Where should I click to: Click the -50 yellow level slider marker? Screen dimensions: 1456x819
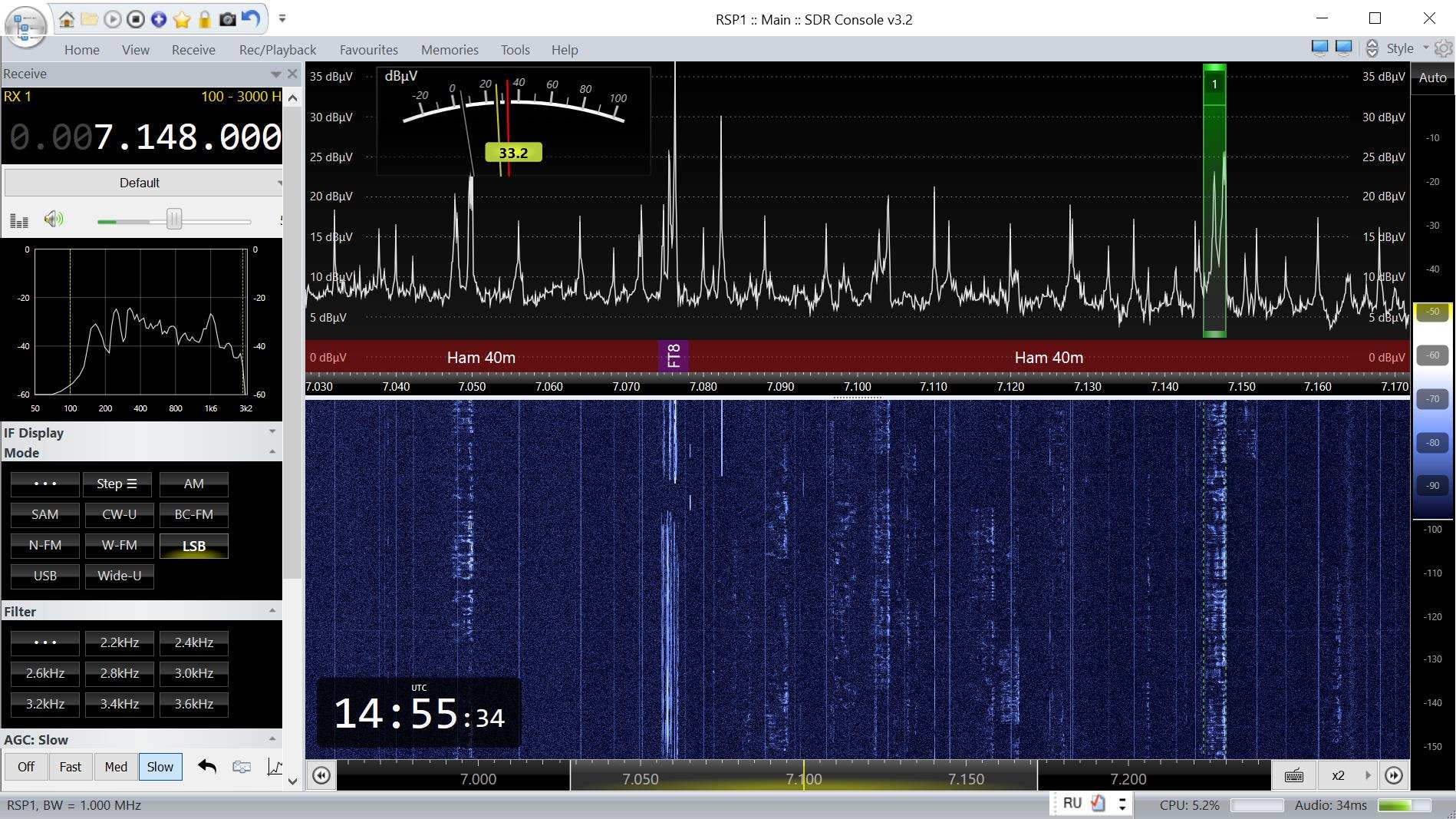point(1432,312)
